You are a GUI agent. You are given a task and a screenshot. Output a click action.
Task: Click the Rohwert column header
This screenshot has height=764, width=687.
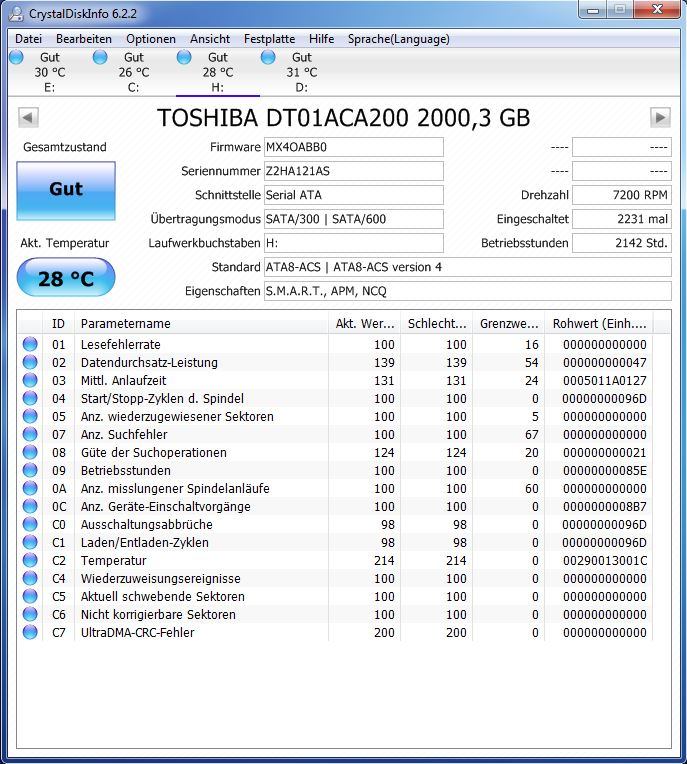599,324
